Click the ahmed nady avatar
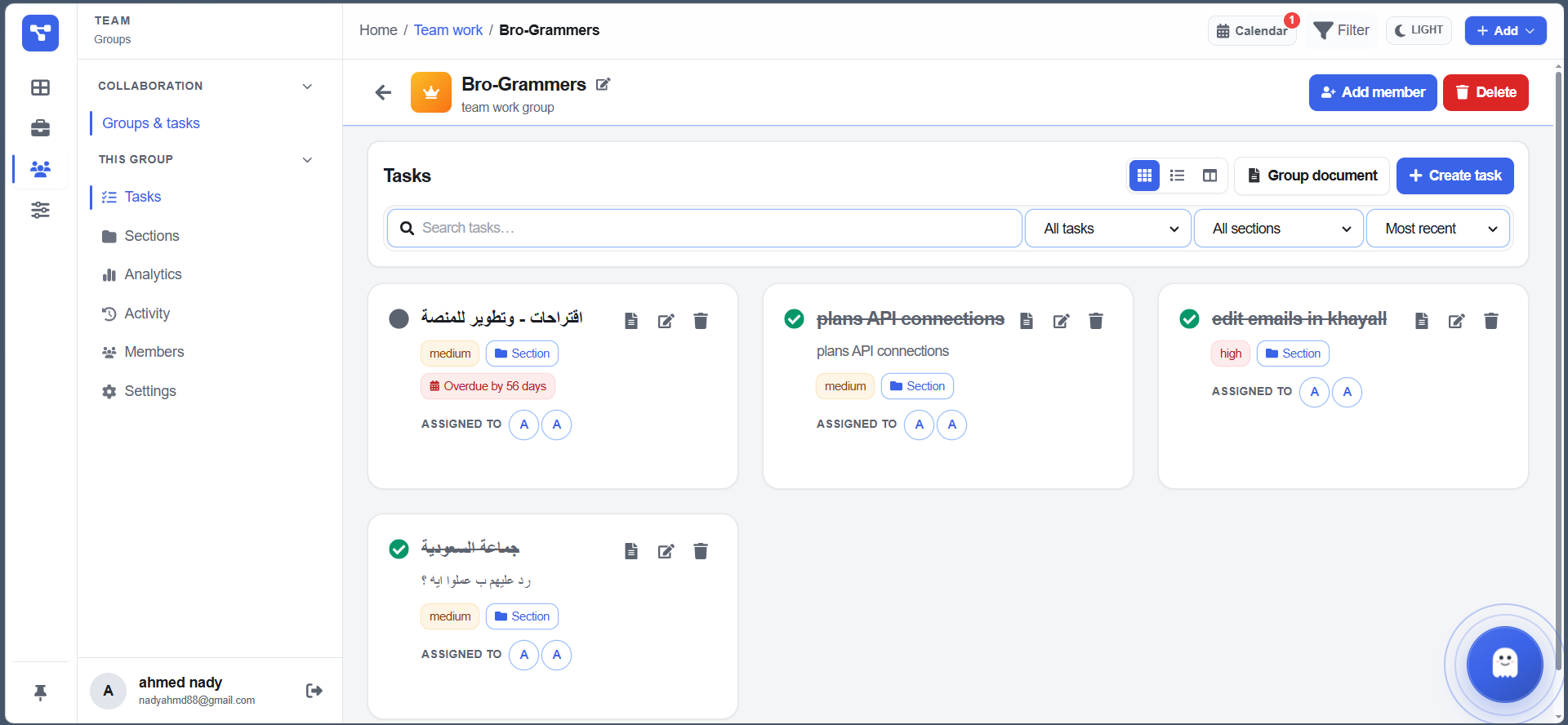The width and height of the screenshot is (1568, 725). tap(108, 691)
